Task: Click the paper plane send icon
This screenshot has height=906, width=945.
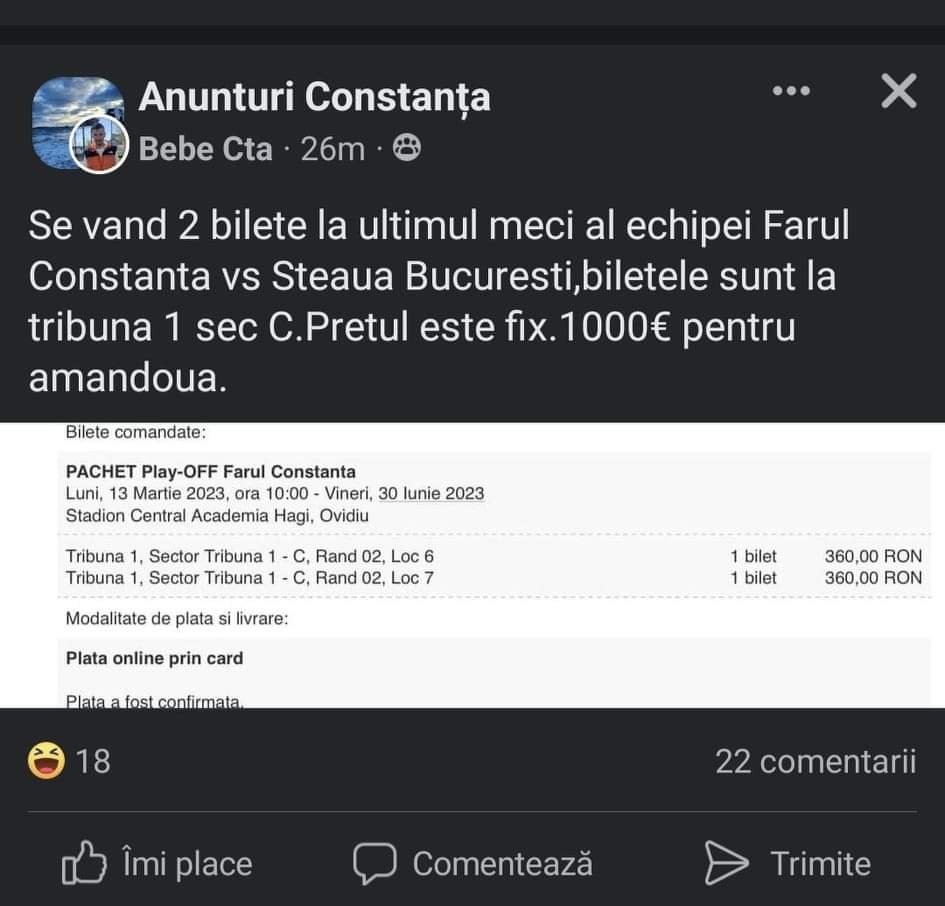Action: [726, 863]
